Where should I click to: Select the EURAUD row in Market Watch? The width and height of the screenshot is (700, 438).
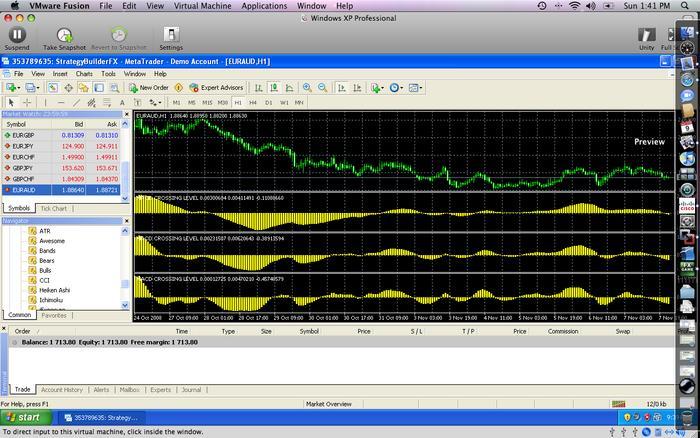coord(61,190)
